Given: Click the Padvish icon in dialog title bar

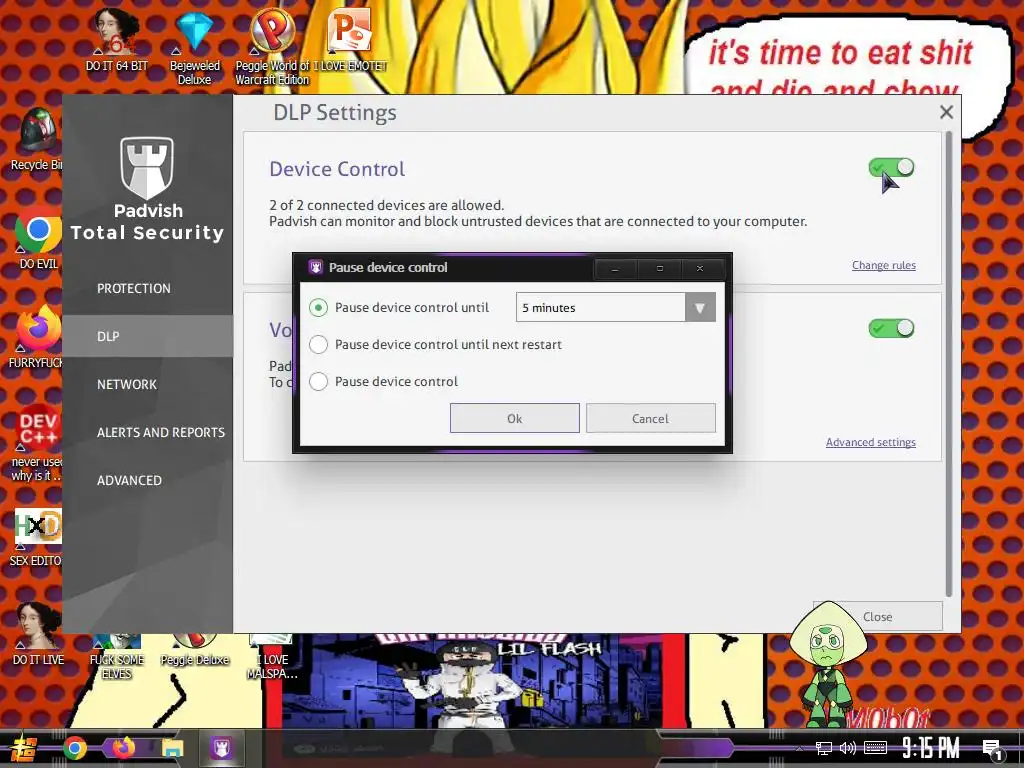Looking at the screenshot, I should click(x=316, y=267).
